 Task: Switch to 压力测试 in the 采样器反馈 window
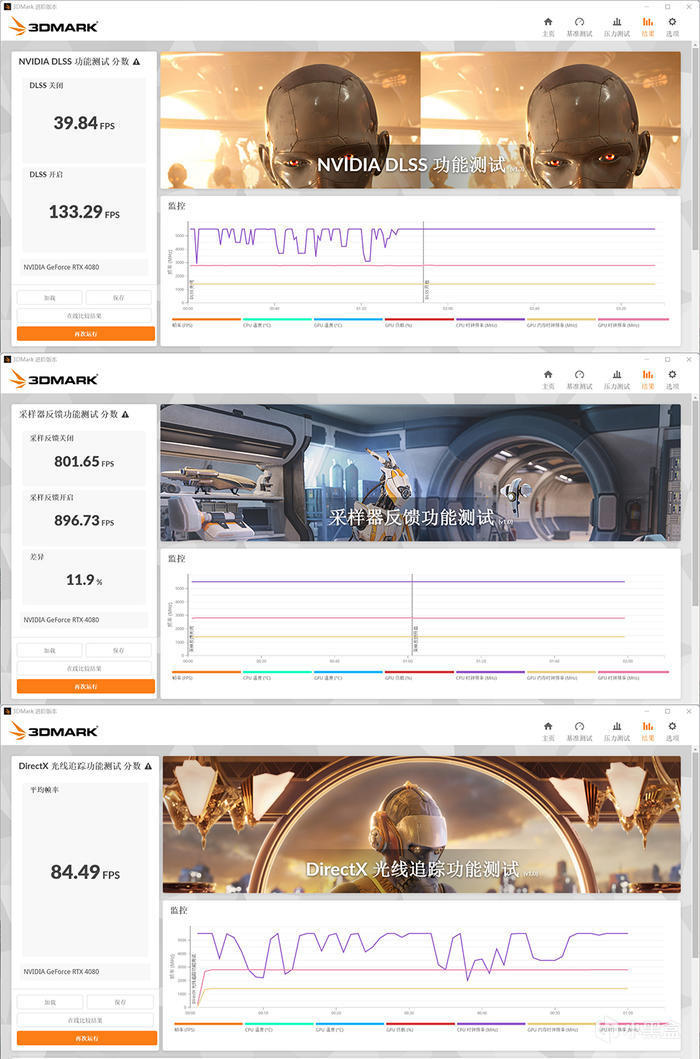point(616,380)
